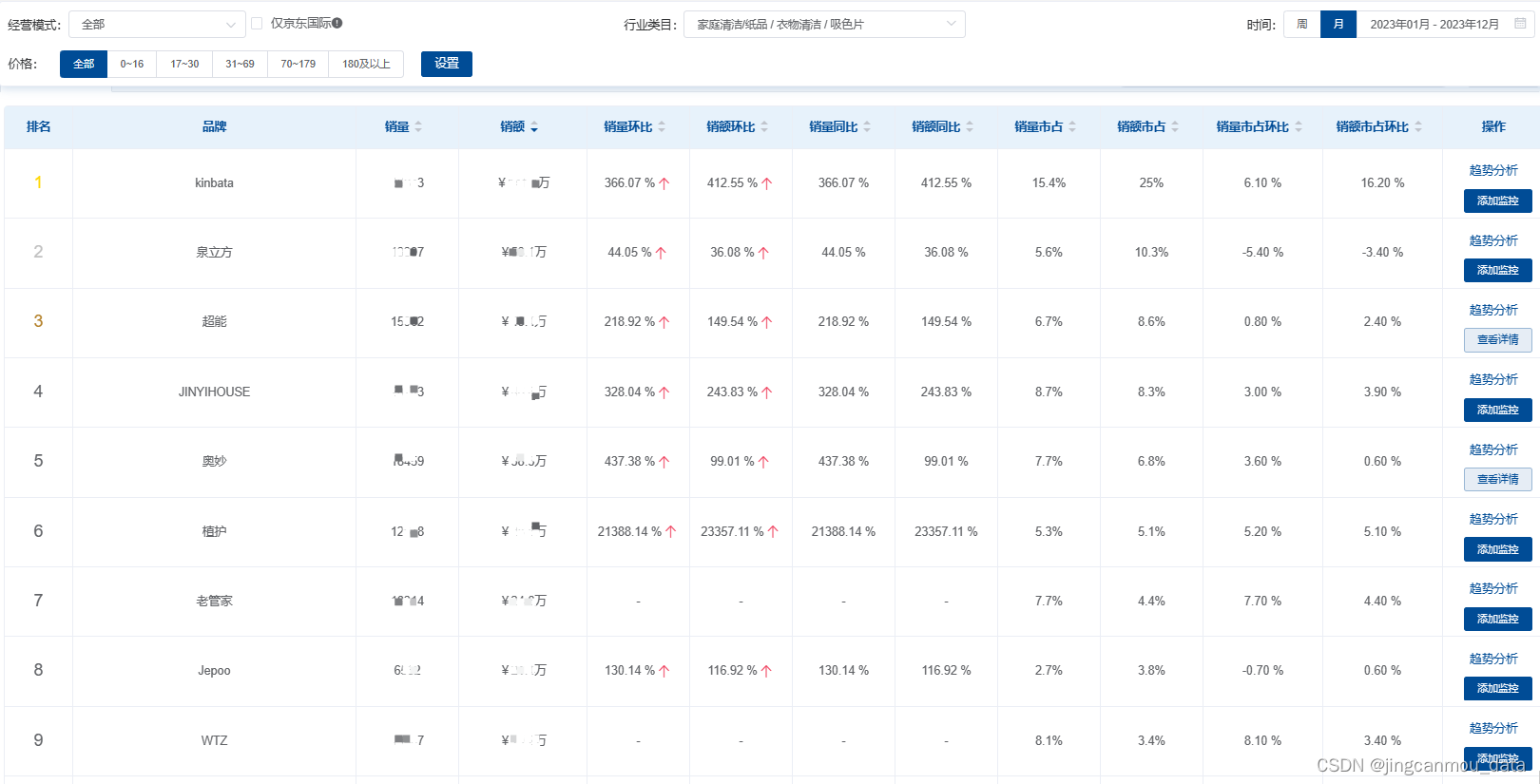The height and width of the screenshot is (784, 1540).
Task: Click brand name 奥妙
Action: click(x=214, y=461)
